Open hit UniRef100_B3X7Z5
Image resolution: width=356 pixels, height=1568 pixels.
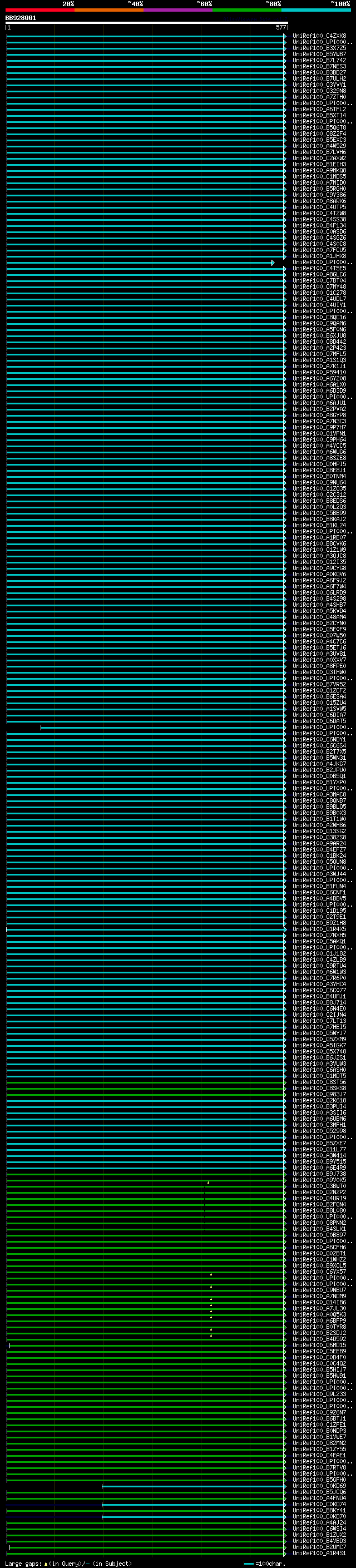click(319, 48)
